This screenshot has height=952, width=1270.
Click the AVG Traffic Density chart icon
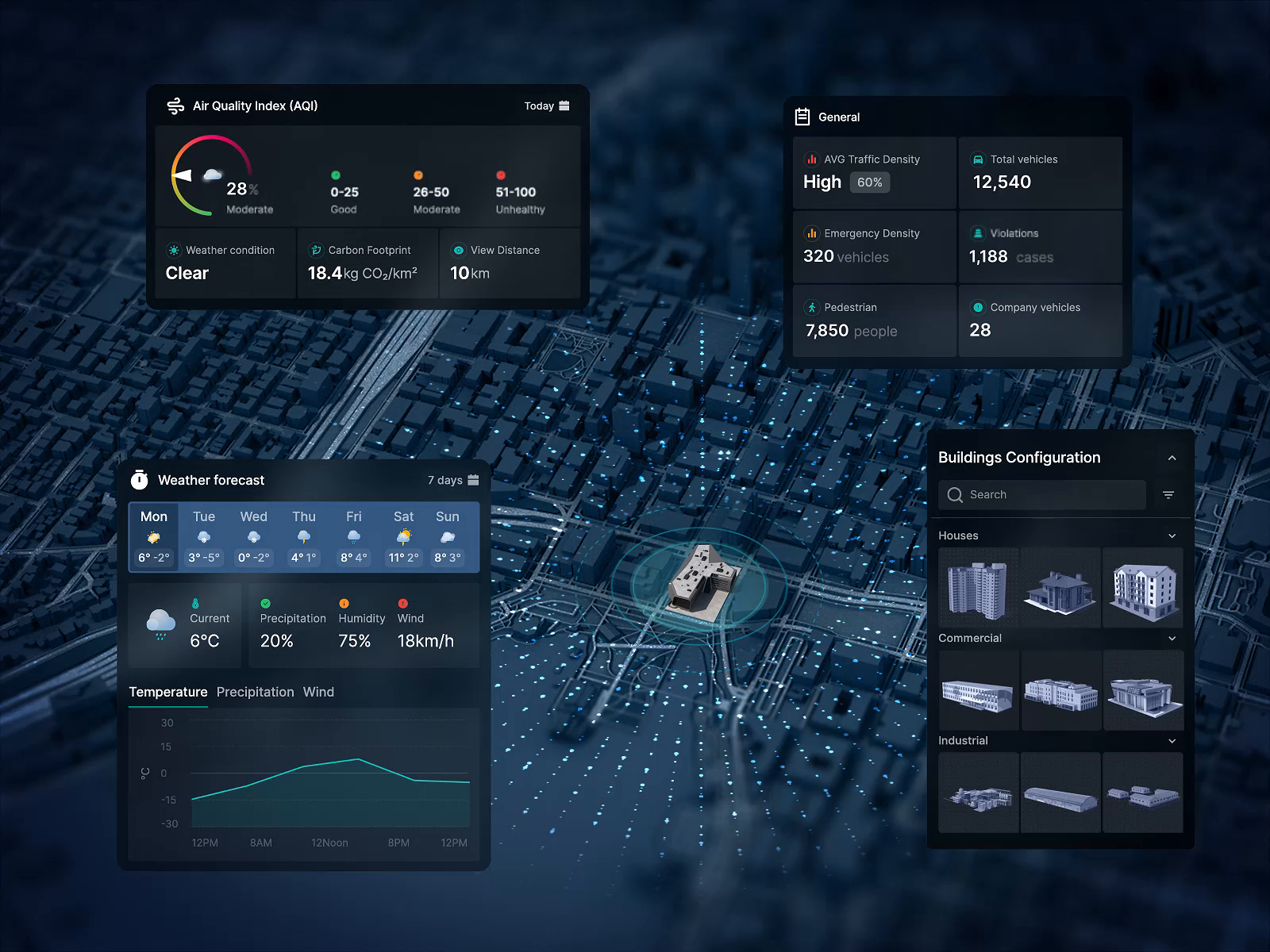811,159
